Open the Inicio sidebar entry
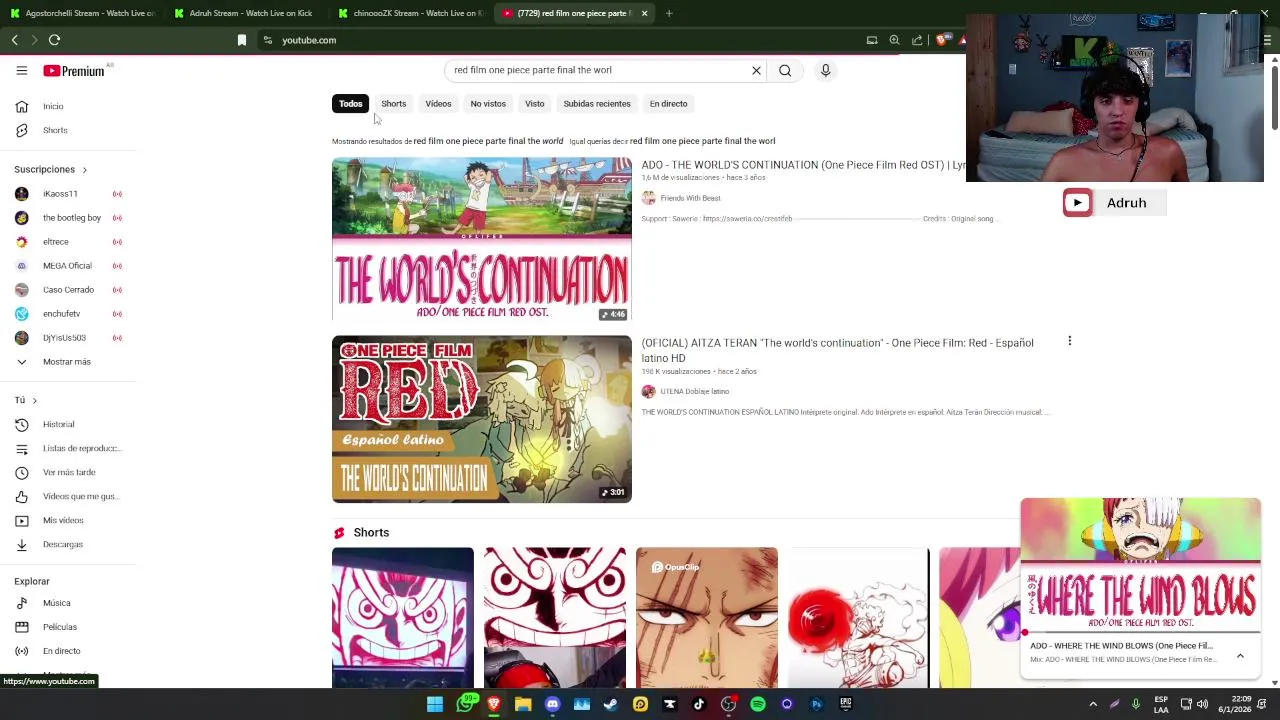This screenshot has width=1280, height=720. point(70,106)
